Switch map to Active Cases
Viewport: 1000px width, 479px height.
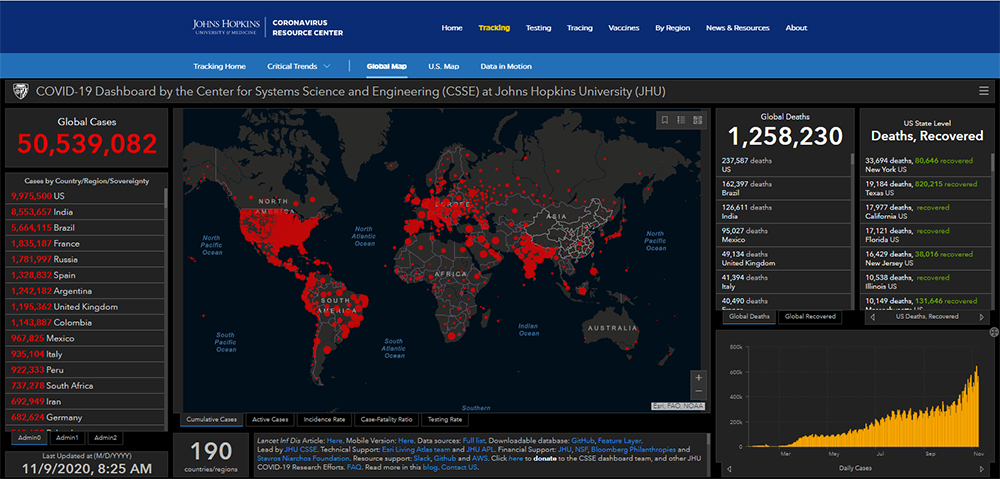(270, 420)
